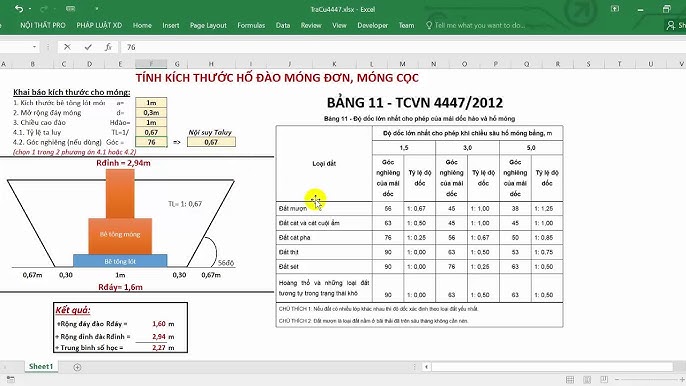Open the PHÁP LUẬT XD ribbon tab
Viewport: 686px width, 386px height.
pos(99,25)
